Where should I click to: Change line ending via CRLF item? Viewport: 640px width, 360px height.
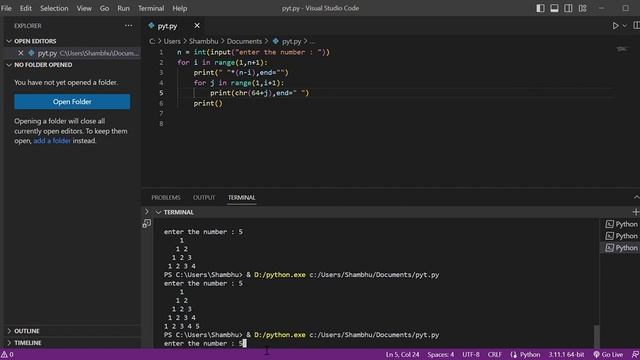(495, 355)
